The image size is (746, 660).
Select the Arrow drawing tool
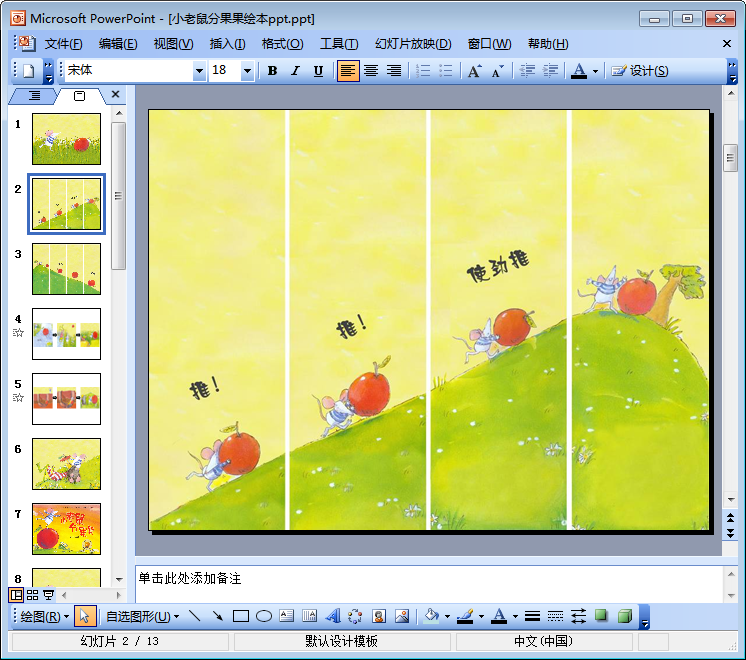click(x=217, y=616)
